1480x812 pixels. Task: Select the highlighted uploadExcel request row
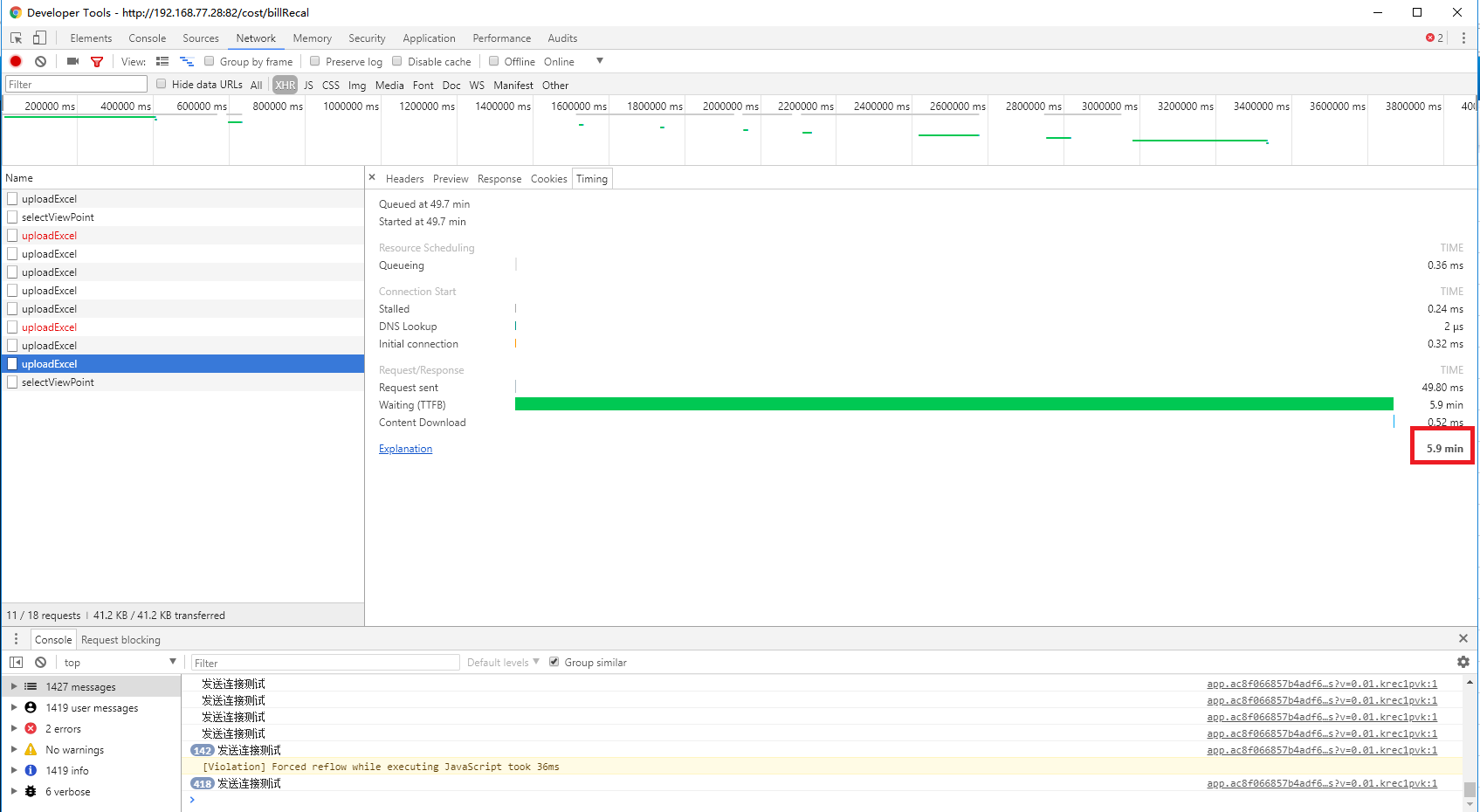183,363
